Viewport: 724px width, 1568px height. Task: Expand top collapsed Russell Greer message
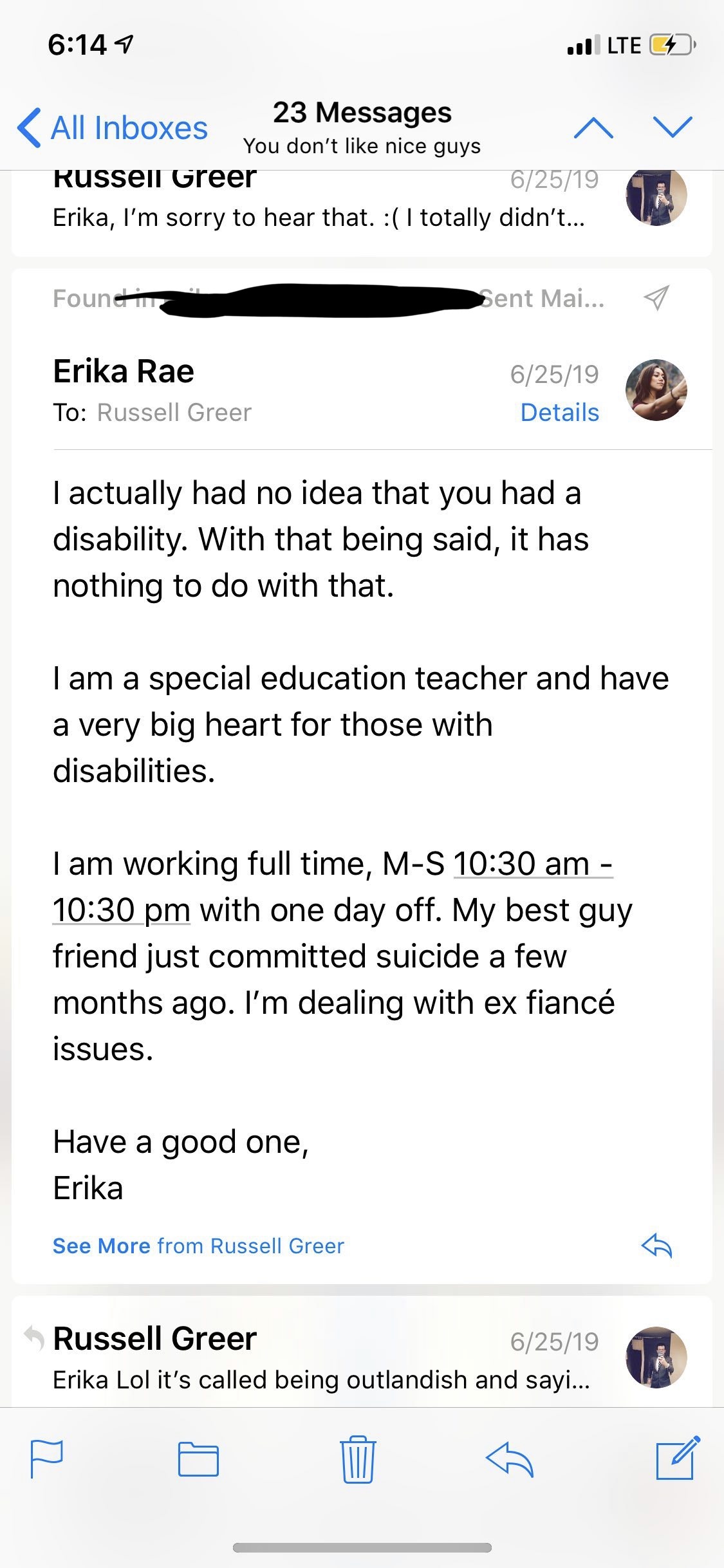(x=319, y=206)
